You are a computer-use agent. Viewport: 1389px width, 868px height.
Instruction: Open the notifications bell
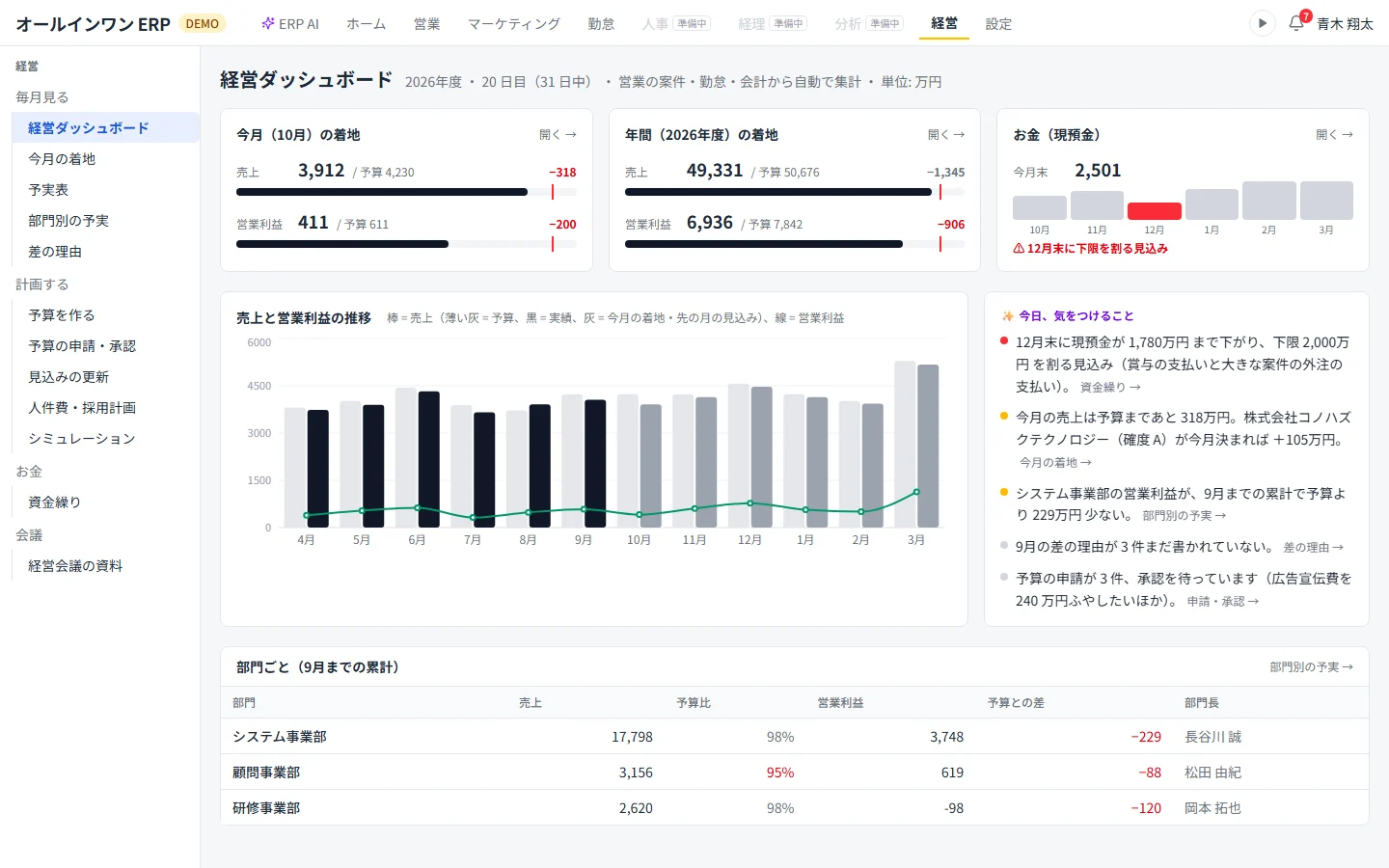click(x=1297, y=23)
